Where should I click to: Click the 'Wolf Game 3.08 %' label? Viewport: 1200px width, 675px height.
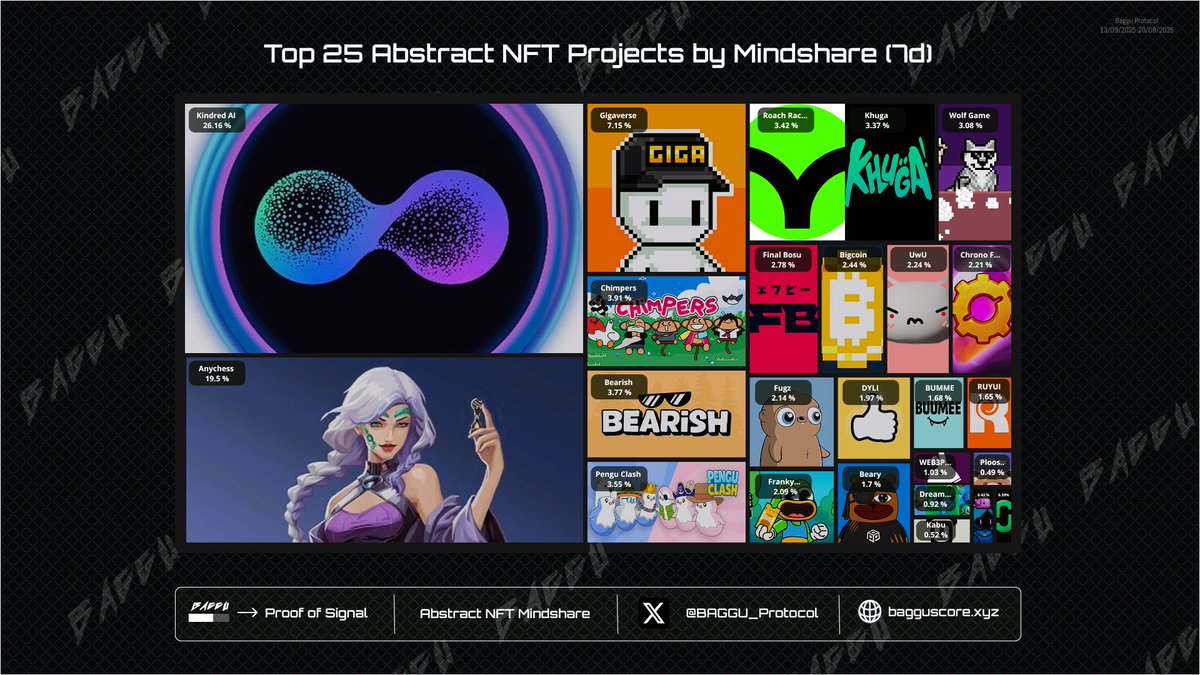click(x=969, y=121)
